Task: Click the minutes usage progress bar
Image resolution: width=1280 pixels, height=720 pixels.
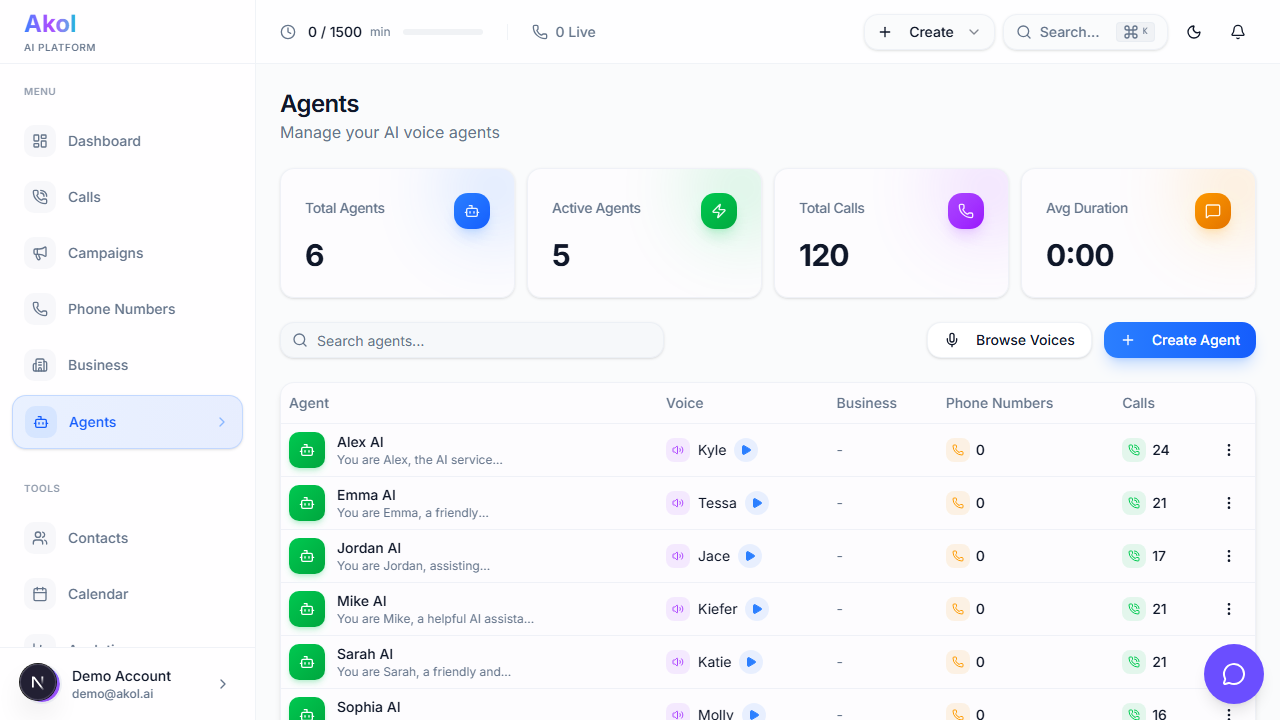Action: pos(443,32)
